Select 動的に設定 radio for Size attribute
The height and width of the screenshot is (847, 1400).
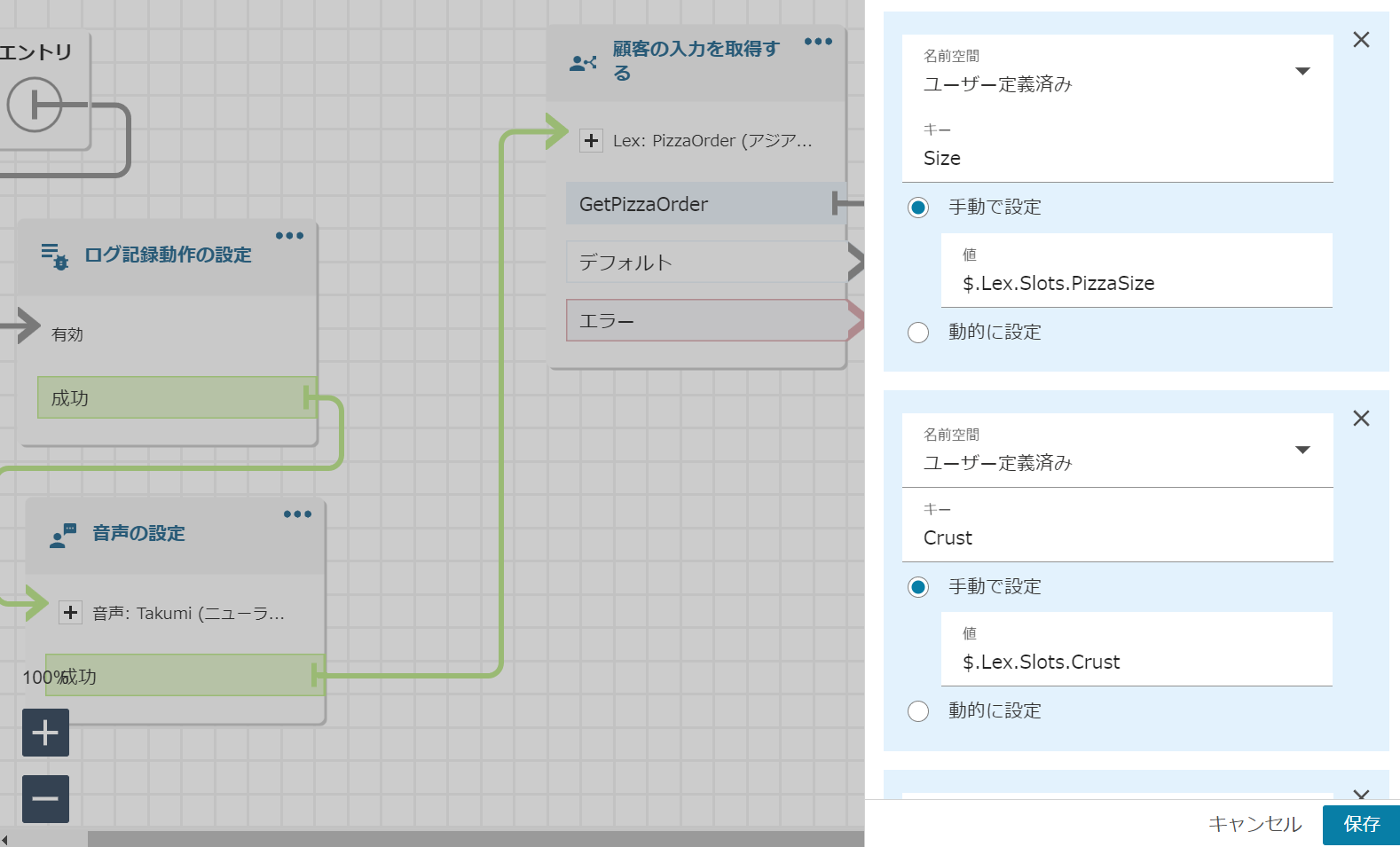pyautogui.click(x=918, y=333)
